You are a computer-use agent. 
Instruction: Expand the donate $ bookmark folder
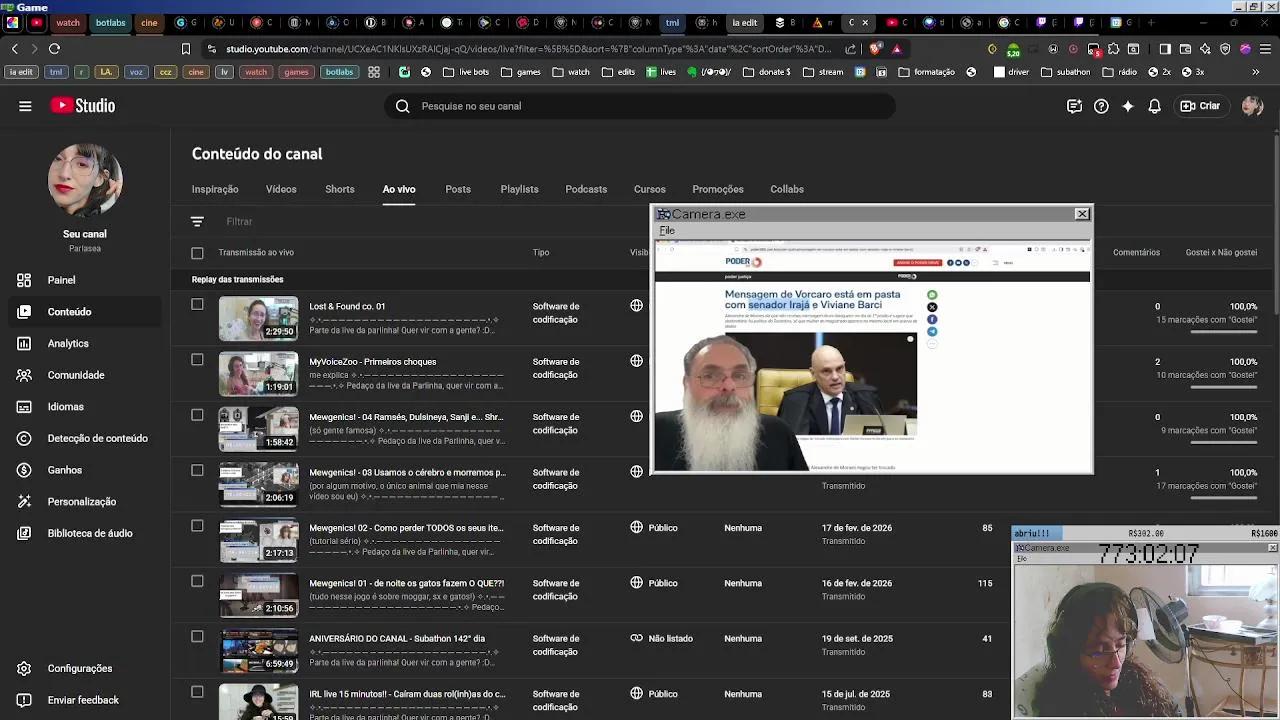tap(766, 72)
